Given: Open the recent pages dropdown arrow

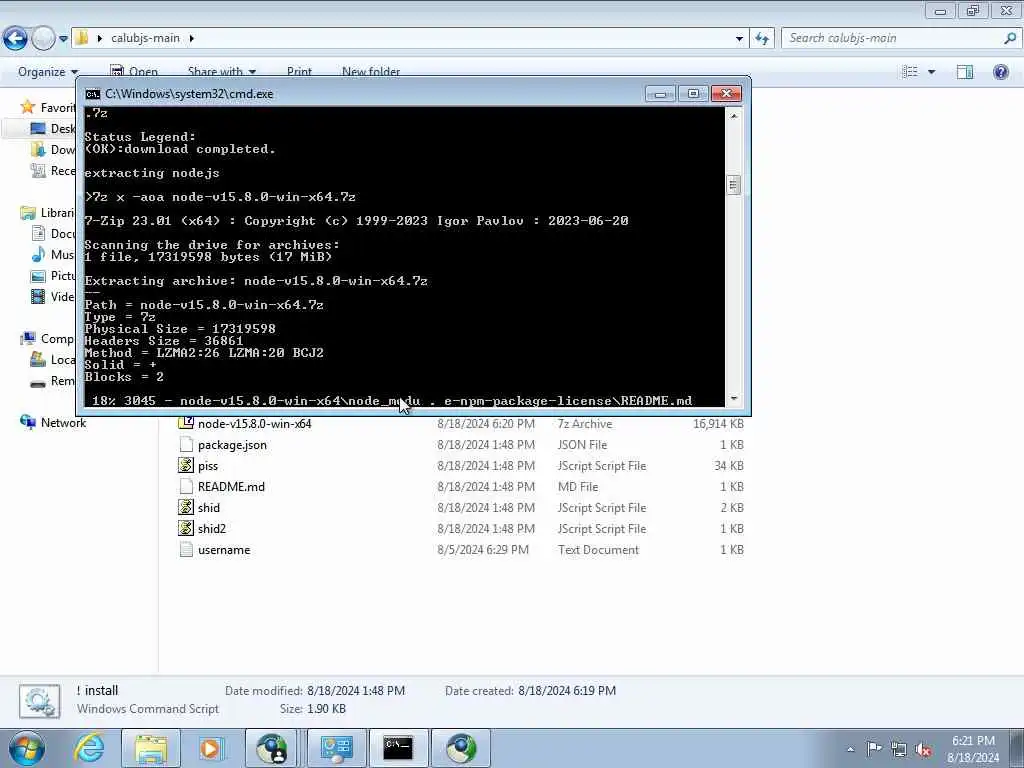Looking at the screenshot, I should [63, 39].
